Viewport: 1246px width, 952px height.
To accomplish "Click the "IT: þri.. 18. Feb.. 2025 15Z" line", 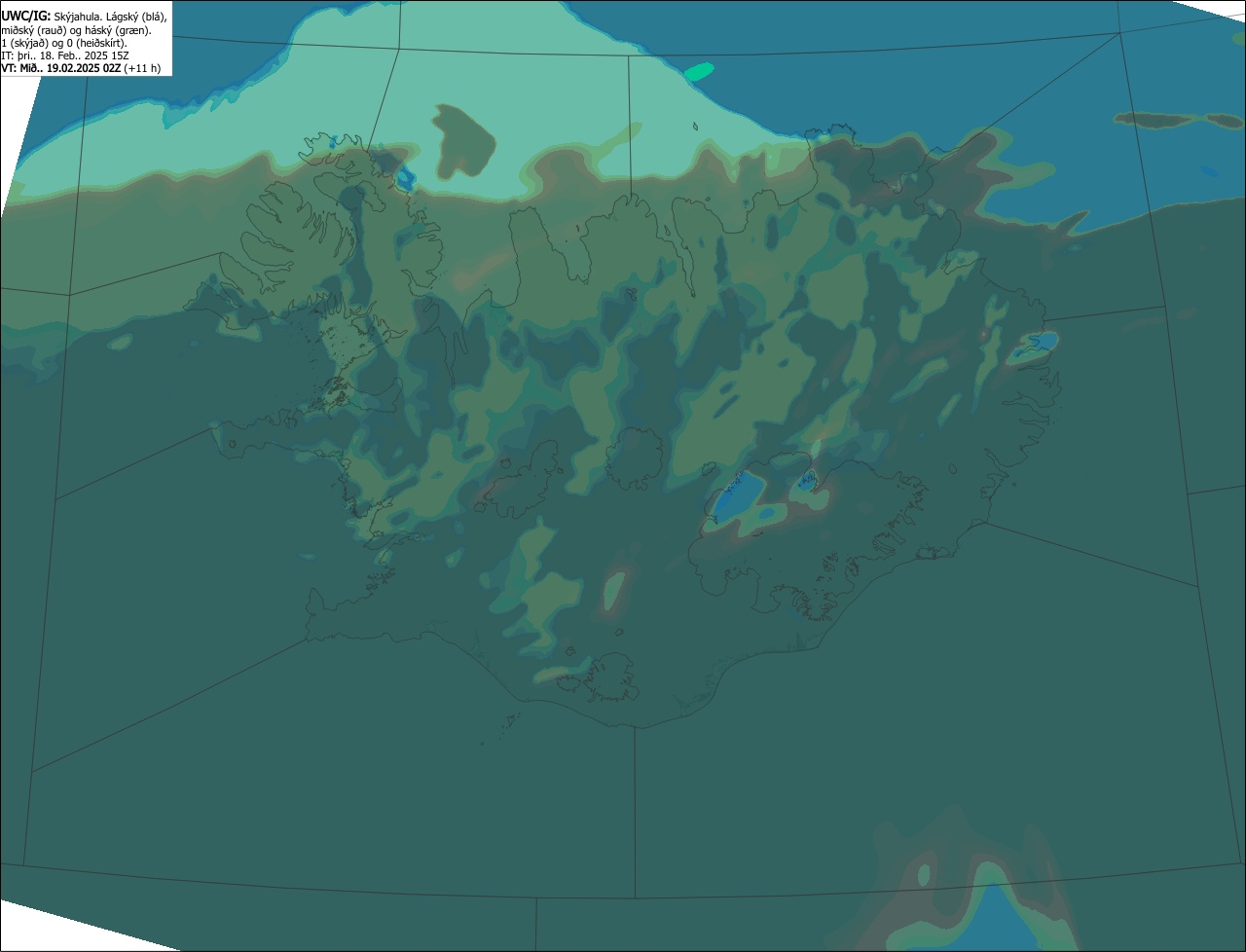I will click(65, 56).
